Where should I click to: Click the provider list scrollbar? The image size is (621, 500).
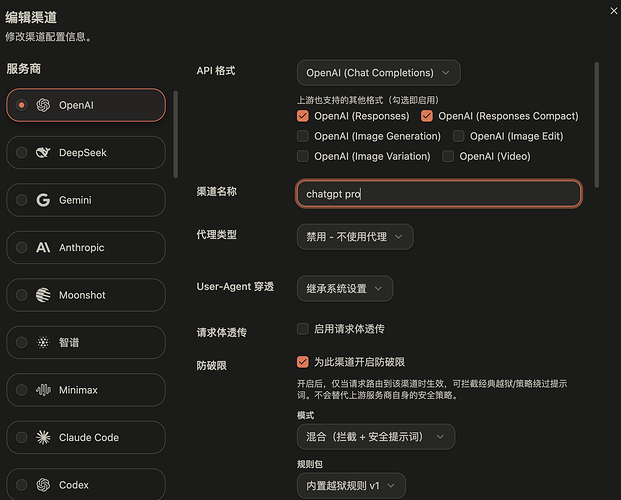point(175,135)
